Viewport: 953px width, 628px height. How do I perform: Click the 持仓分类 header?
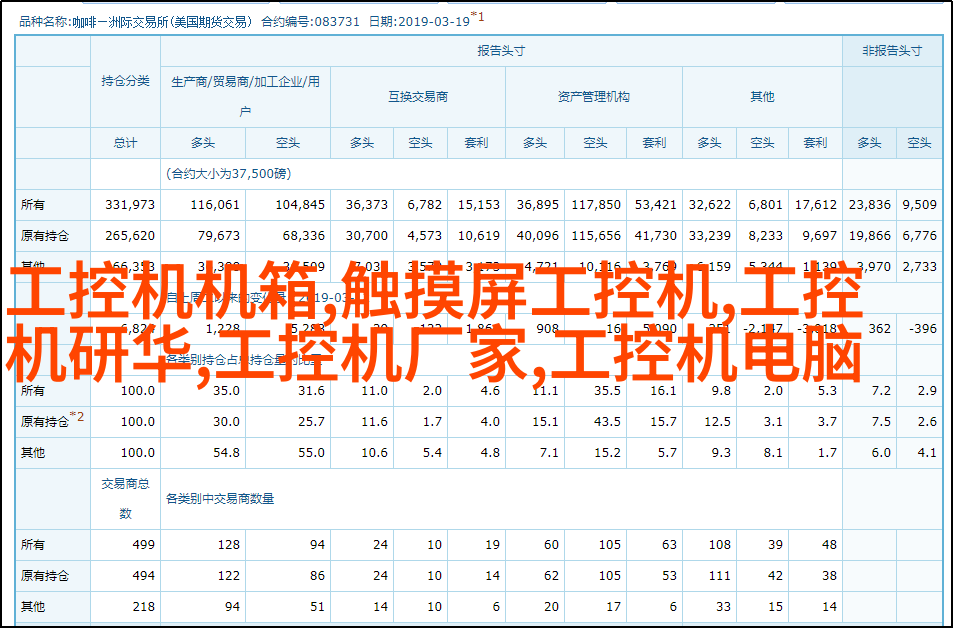[125, 81]
